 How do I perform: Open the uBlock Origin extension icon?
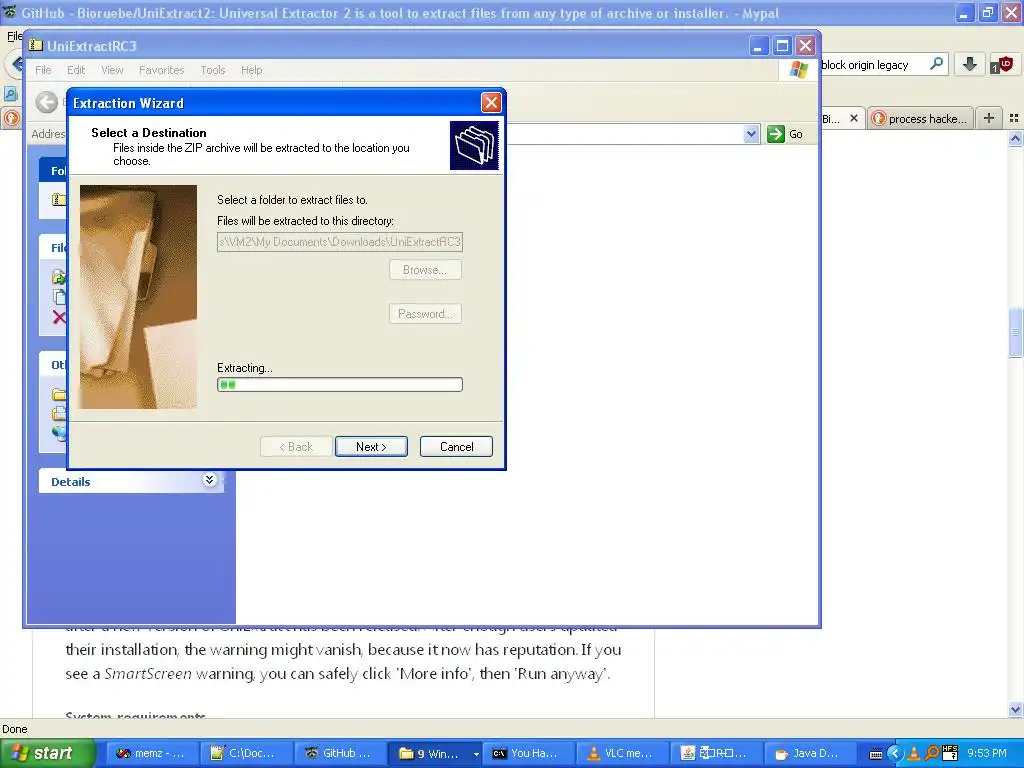click(x=1001, y=65)
